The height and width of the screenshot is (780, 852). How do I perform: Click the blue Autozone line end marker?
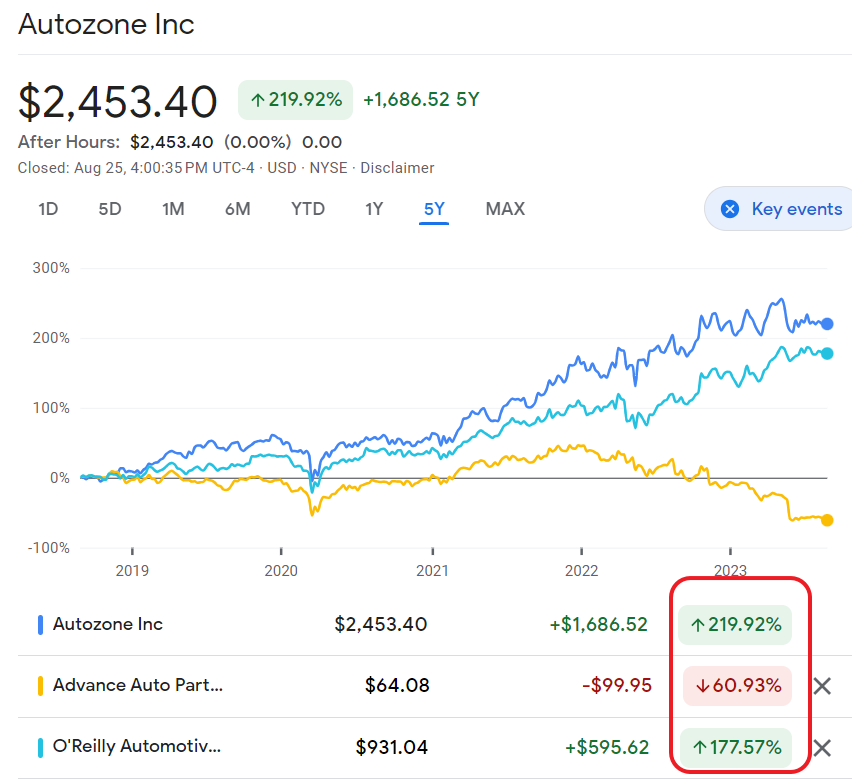click(x=827, y=324)
